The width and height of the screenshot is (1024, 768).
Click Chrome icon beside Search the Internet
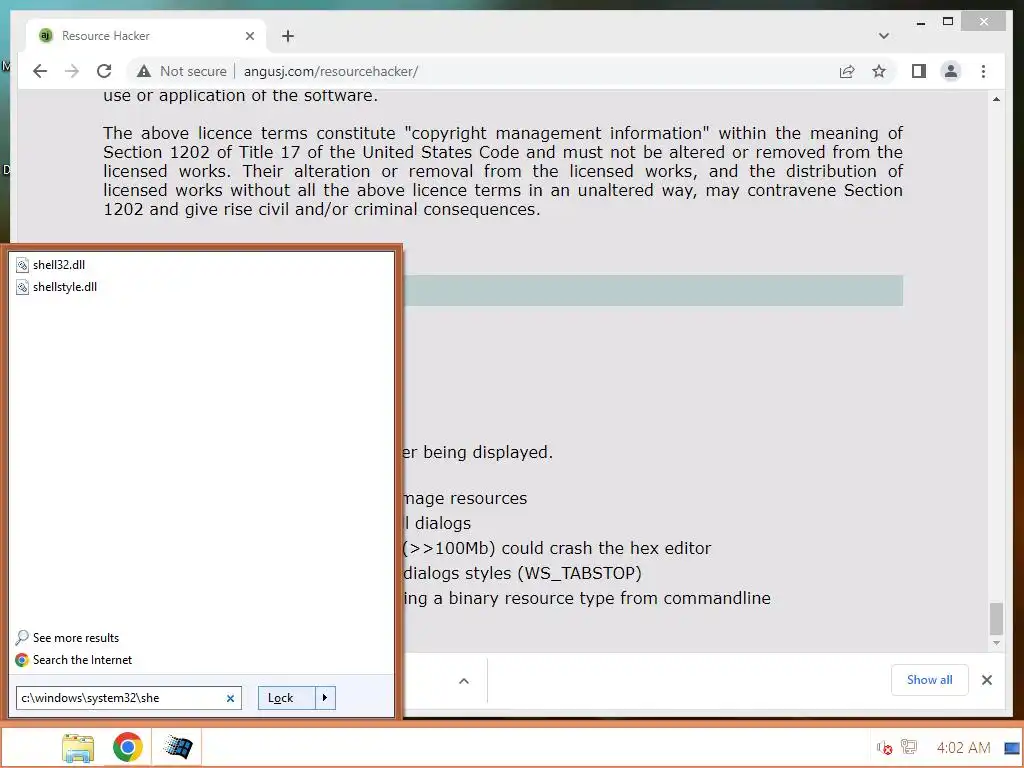coord(22,660)
